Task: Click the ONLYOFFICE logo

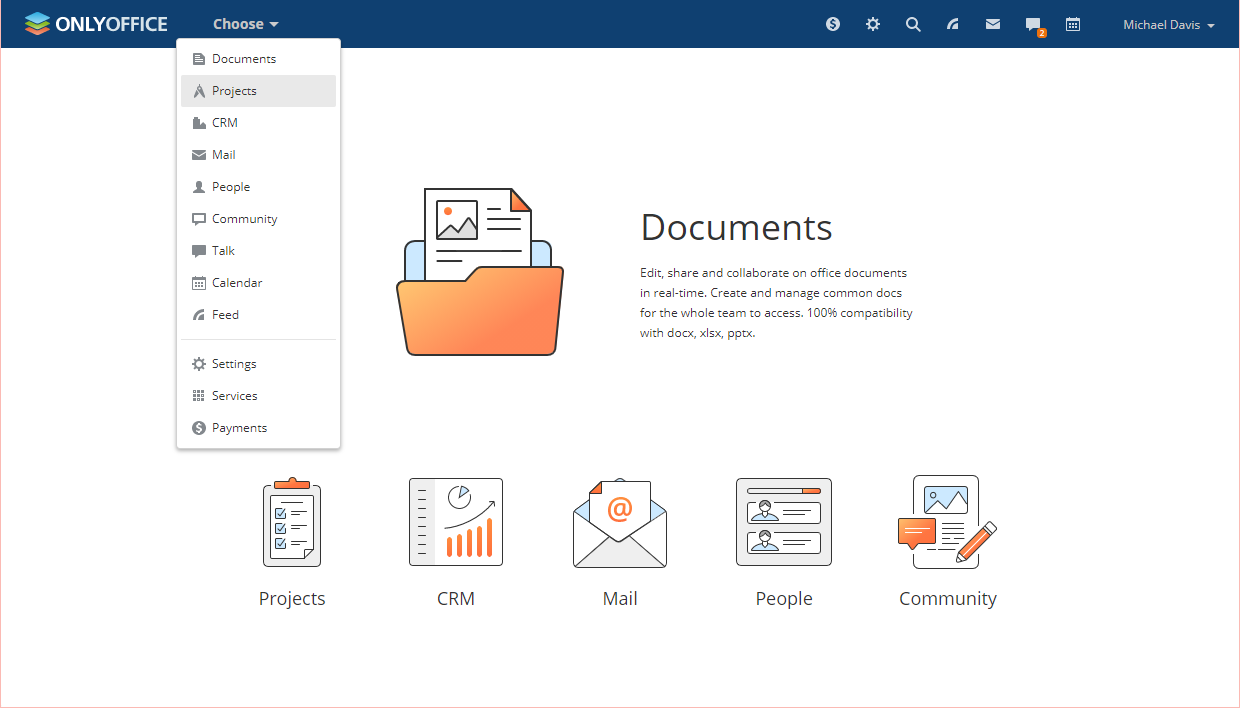Action: [x=96, y=24]
